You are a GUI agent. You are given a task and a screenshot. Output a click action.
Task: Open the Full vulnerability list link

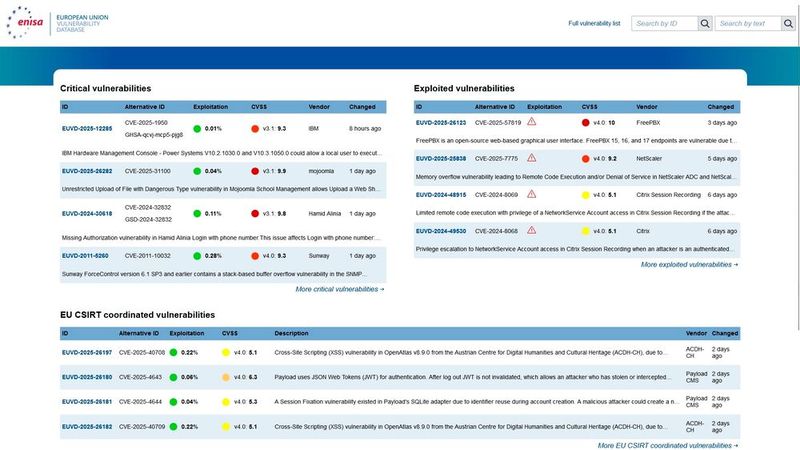click(x=594, y=23)
